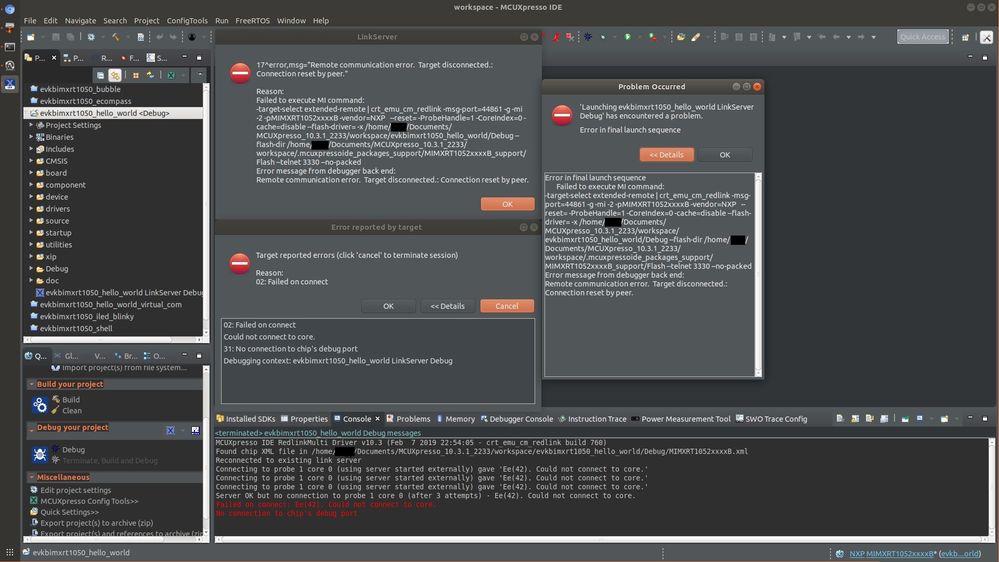
Task: Switch to the Installed SDKs tab
Action: [x=245, y=419]
